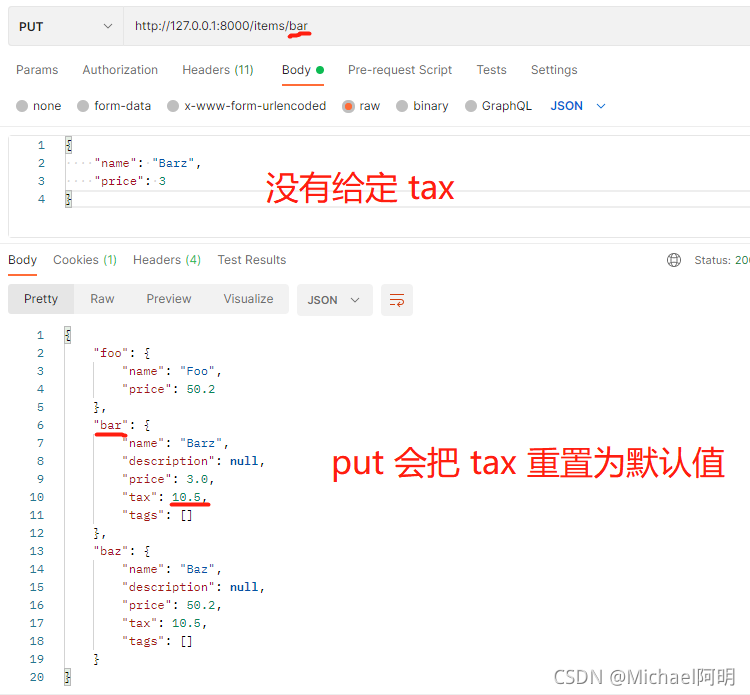Click the "name": "Foo" response line

click(172, 371)
